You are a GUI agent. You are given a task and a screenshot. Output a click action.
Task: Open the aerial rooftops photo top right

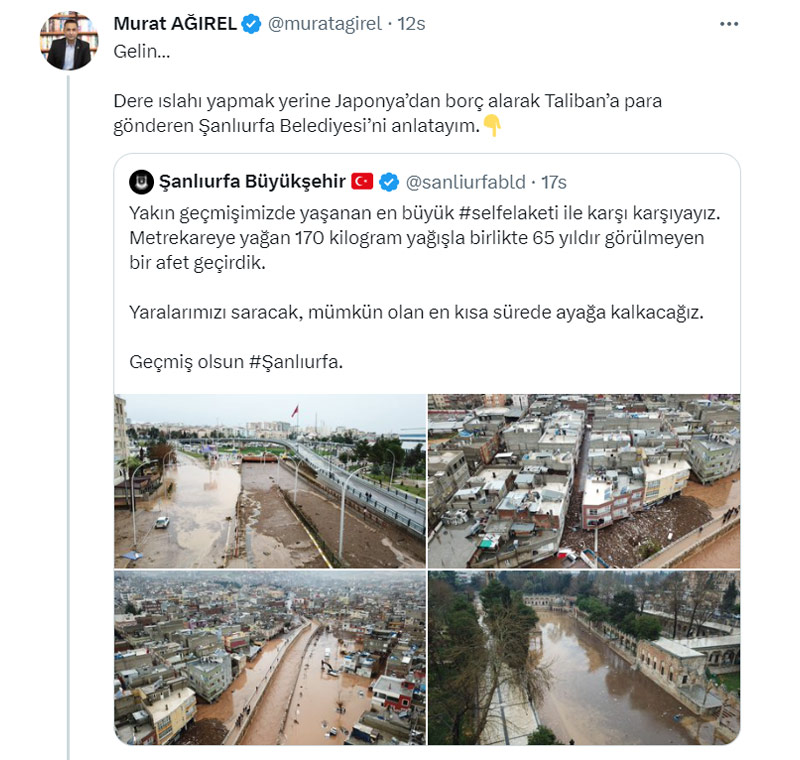coord(584,481)
